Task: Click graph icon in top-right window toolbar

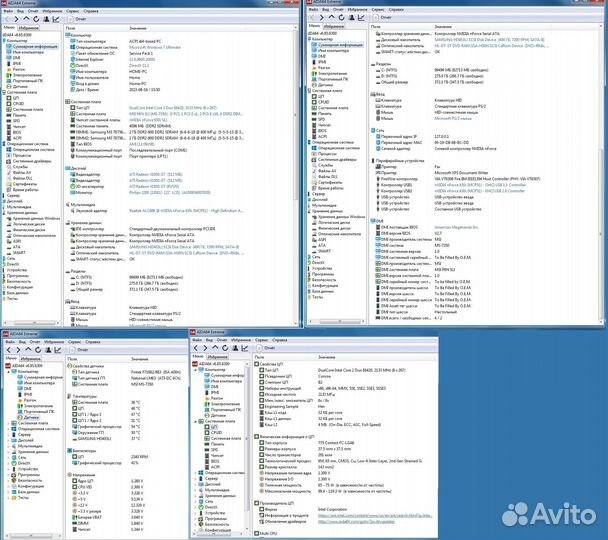Action: pos(361,17)
